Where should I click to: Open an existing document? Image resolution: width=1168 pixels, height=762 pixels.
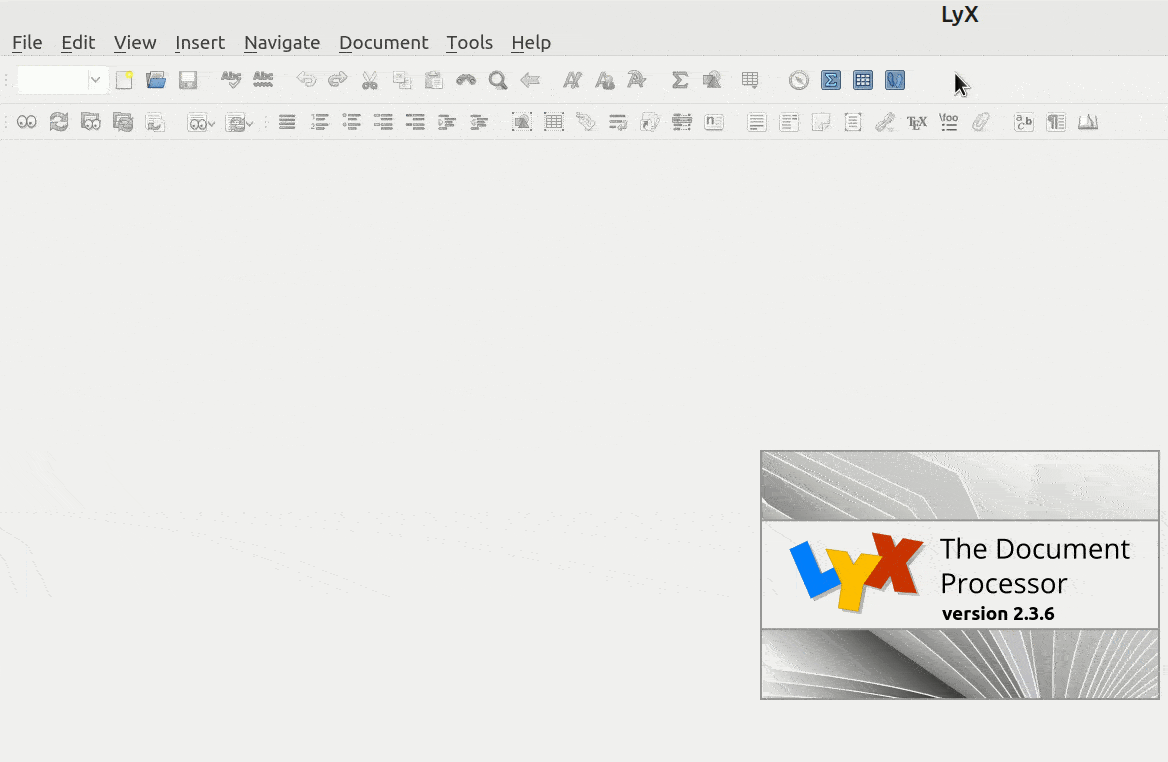pyautogui.click(x=156, y=80)
